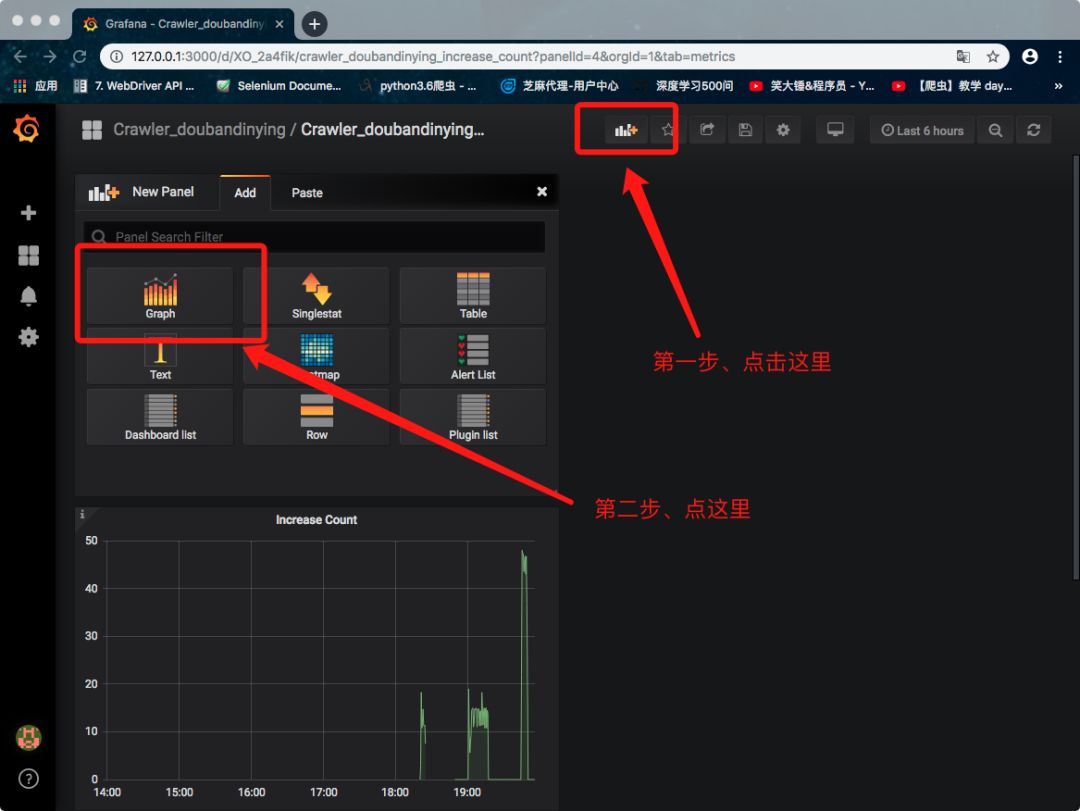Open the Help question mark icon
This screenshot has width=1080, height=811.
[28, 779]
